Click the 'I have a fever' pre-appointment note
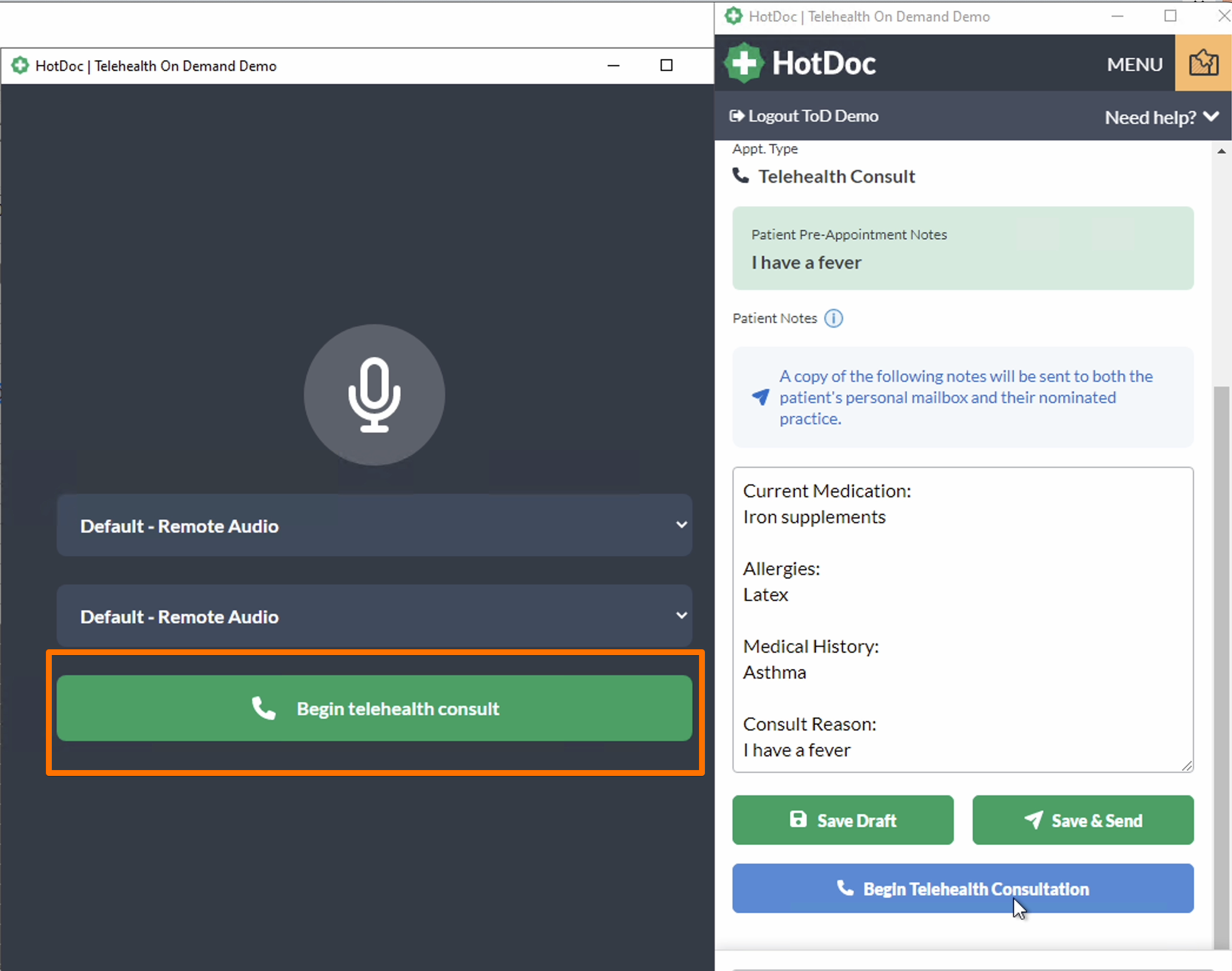This screenshot has height=971, width=1232. 806,263
